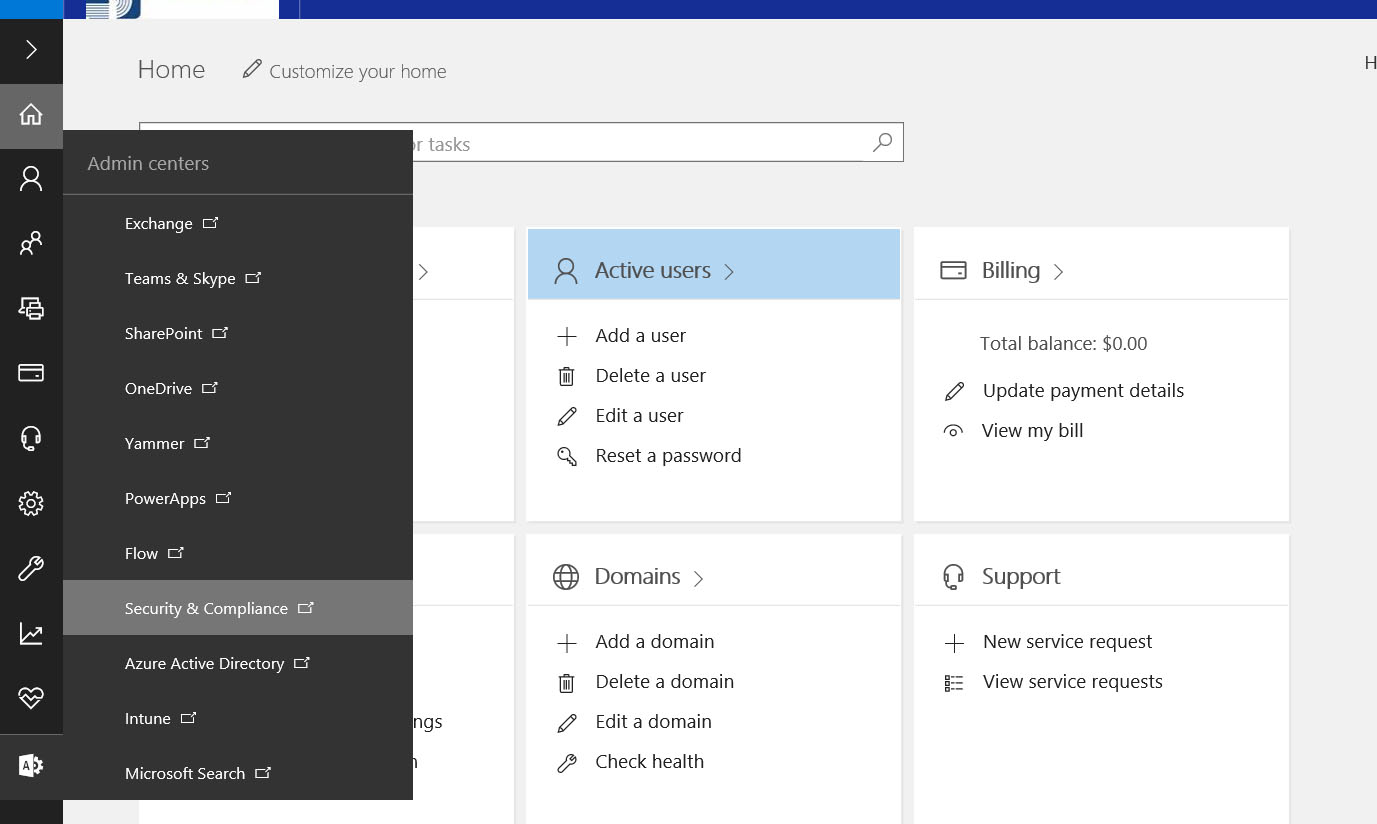Open Azure Active Directory admin center
This screenshot has width=1377, height=824.
[x=238, y=663]
